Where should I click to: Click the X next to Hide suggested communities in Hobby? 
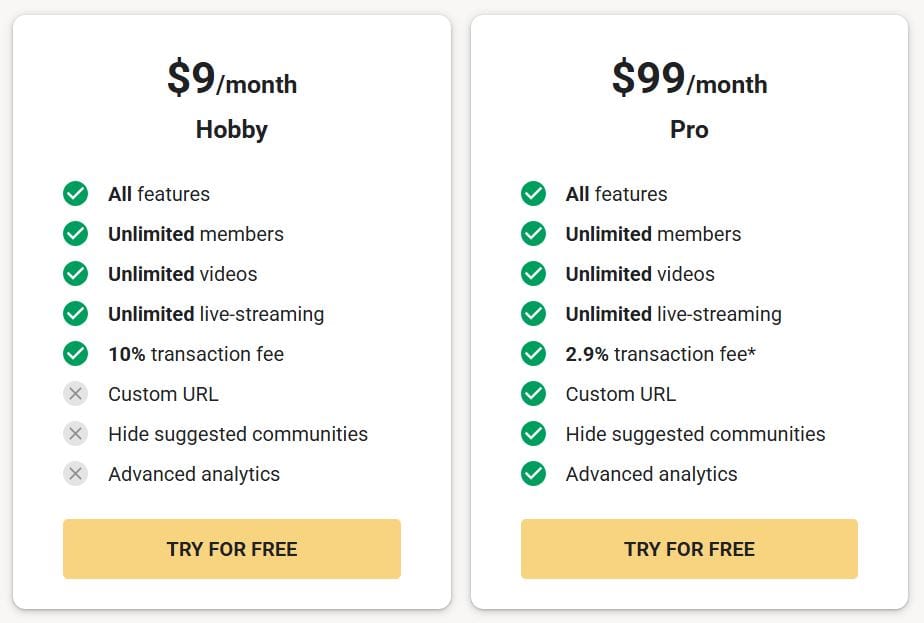click(75, 434)
